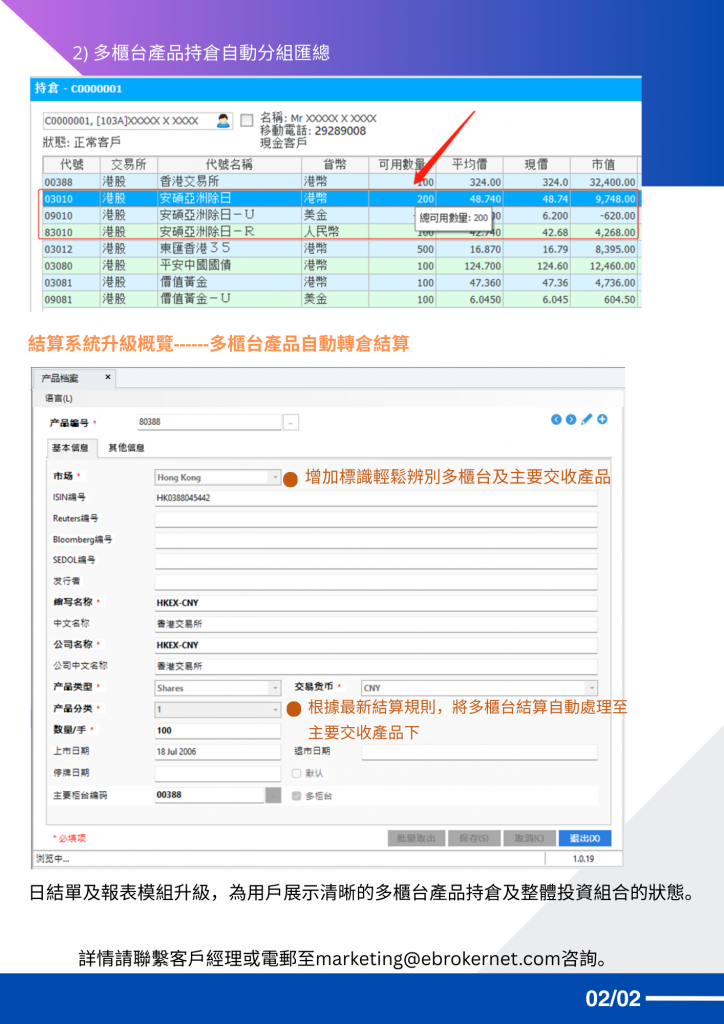Click the client lookup person icon
The height and width of the screenshot is (1024, 724).
coord(223,121)
